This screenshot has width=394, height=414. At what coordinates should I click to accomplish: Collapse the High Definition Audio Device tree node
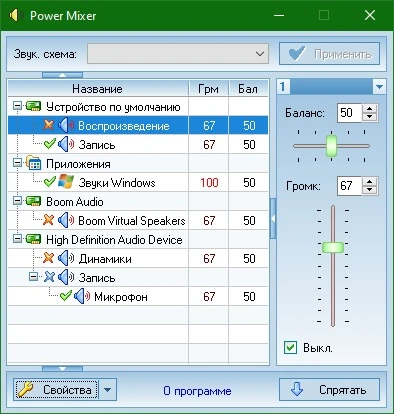pyautogui.click(x=17, y=239)
